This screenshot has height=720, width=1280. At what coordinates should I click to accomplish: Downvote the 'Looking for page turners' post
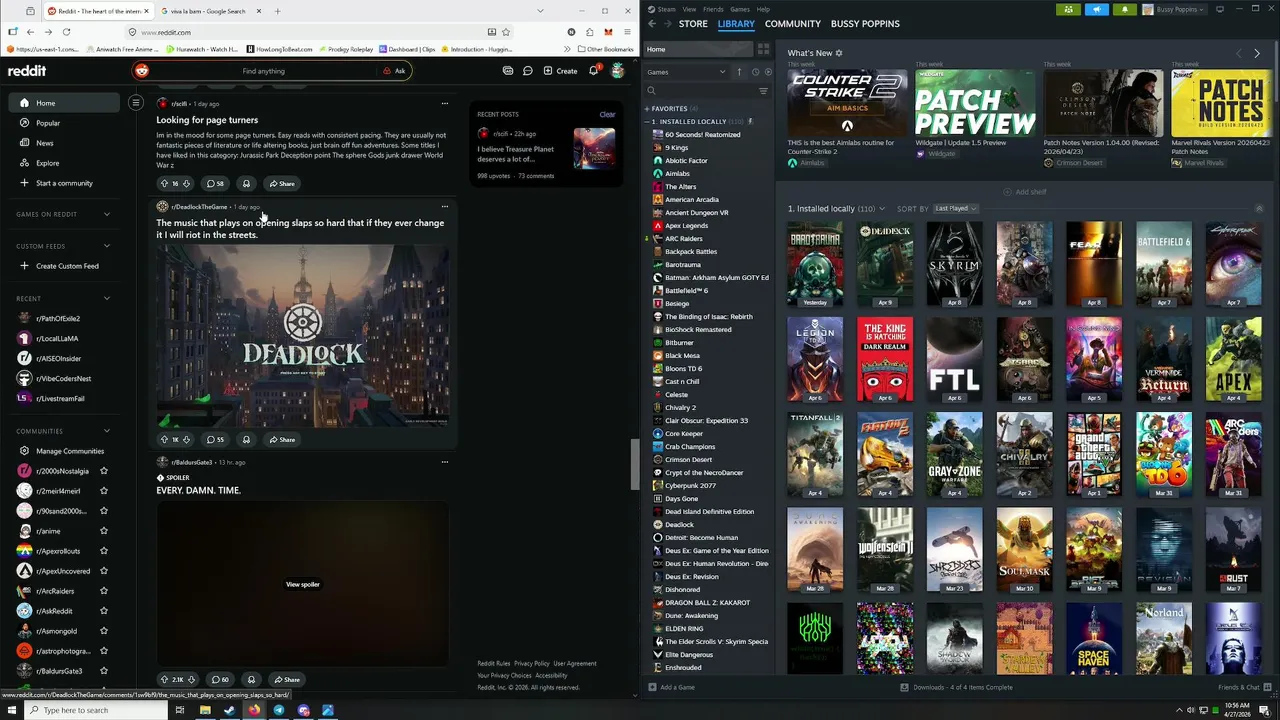186,184
